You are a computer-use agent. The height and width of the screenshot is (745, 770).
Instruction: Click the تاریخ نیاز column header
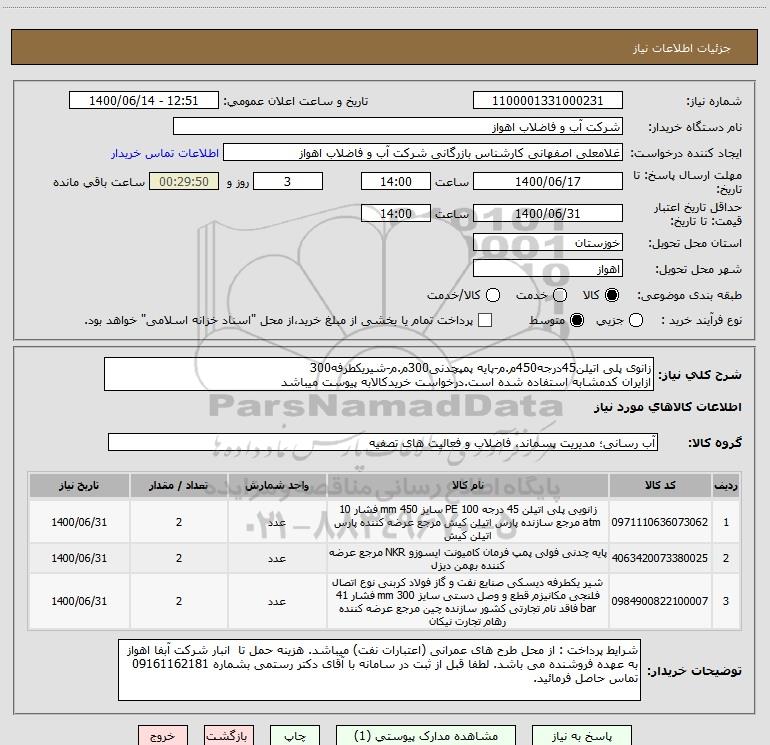pyautogui.click(x=79, y=485)
